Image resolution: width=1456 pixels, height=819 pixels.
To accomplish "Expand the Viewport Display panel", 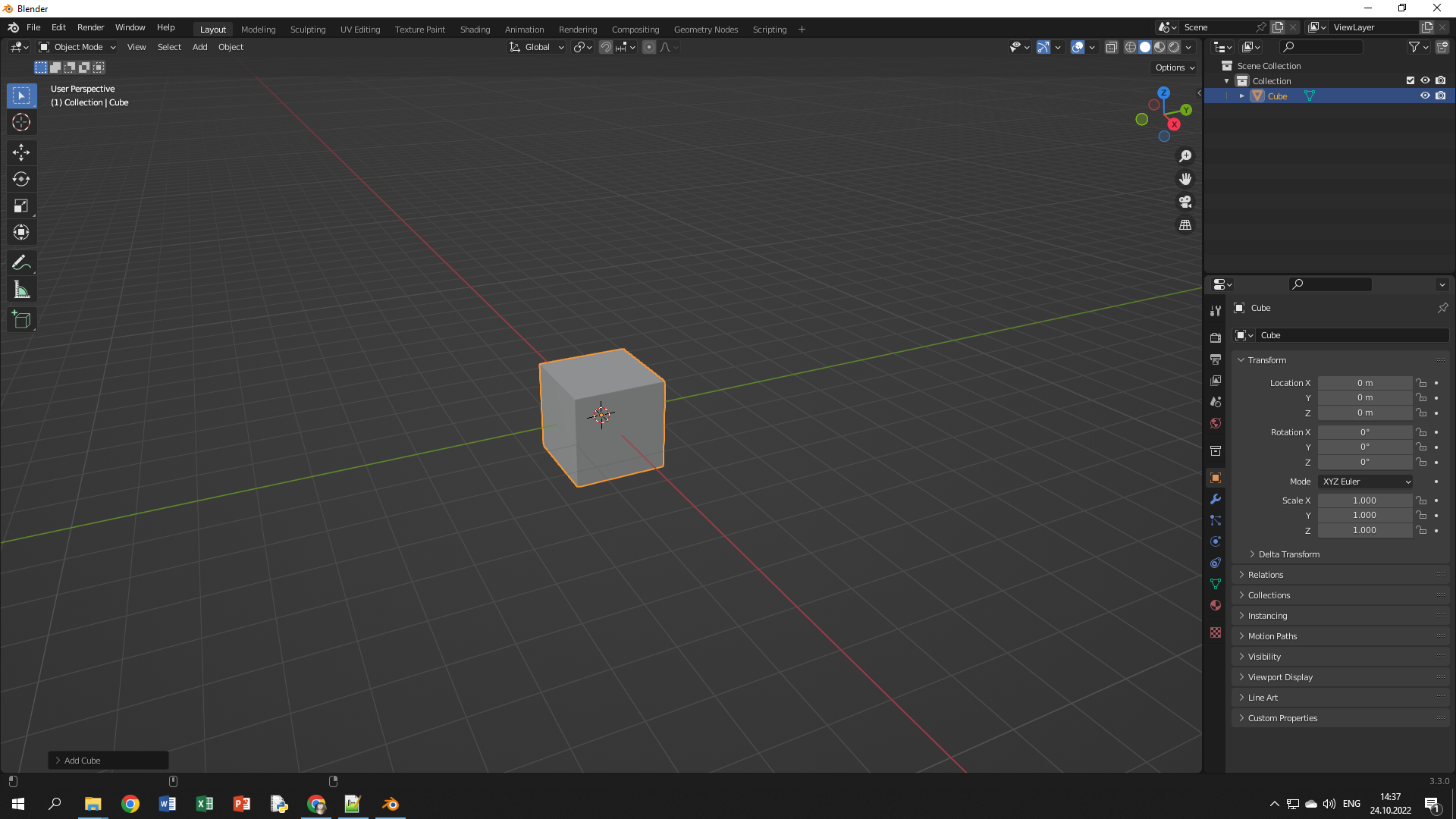I will pyautogui.click(x=1279, y=677).
